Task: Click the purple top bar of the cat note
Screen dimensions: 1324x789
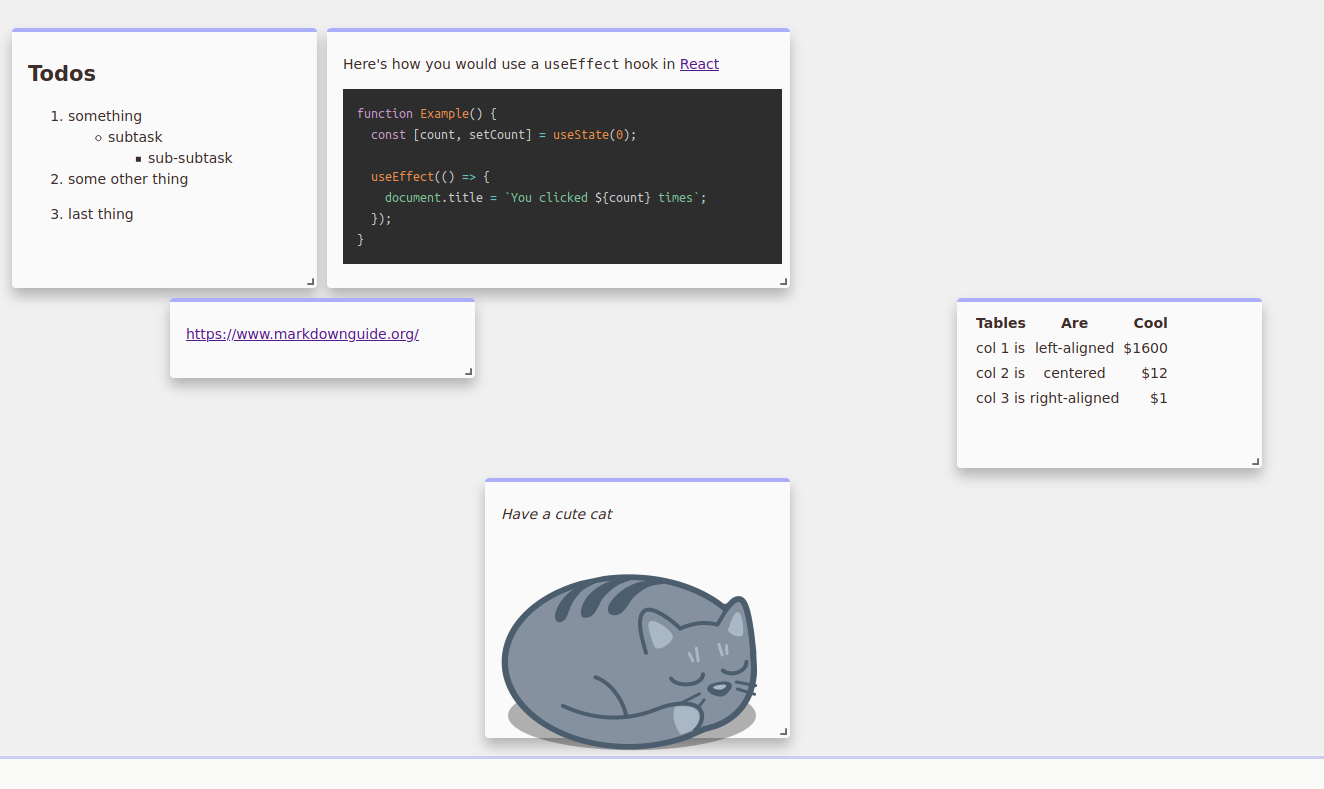Action: (637, 480)
